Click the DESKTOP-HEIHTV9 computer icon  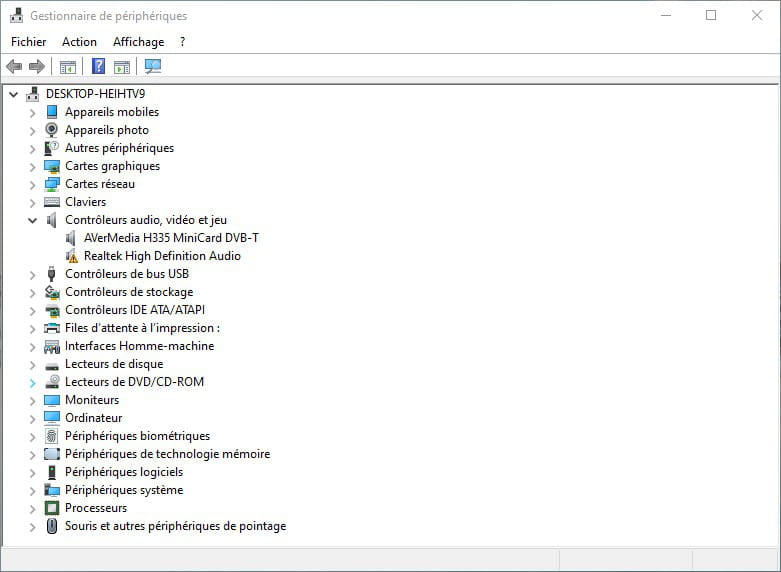click(32, 94)
